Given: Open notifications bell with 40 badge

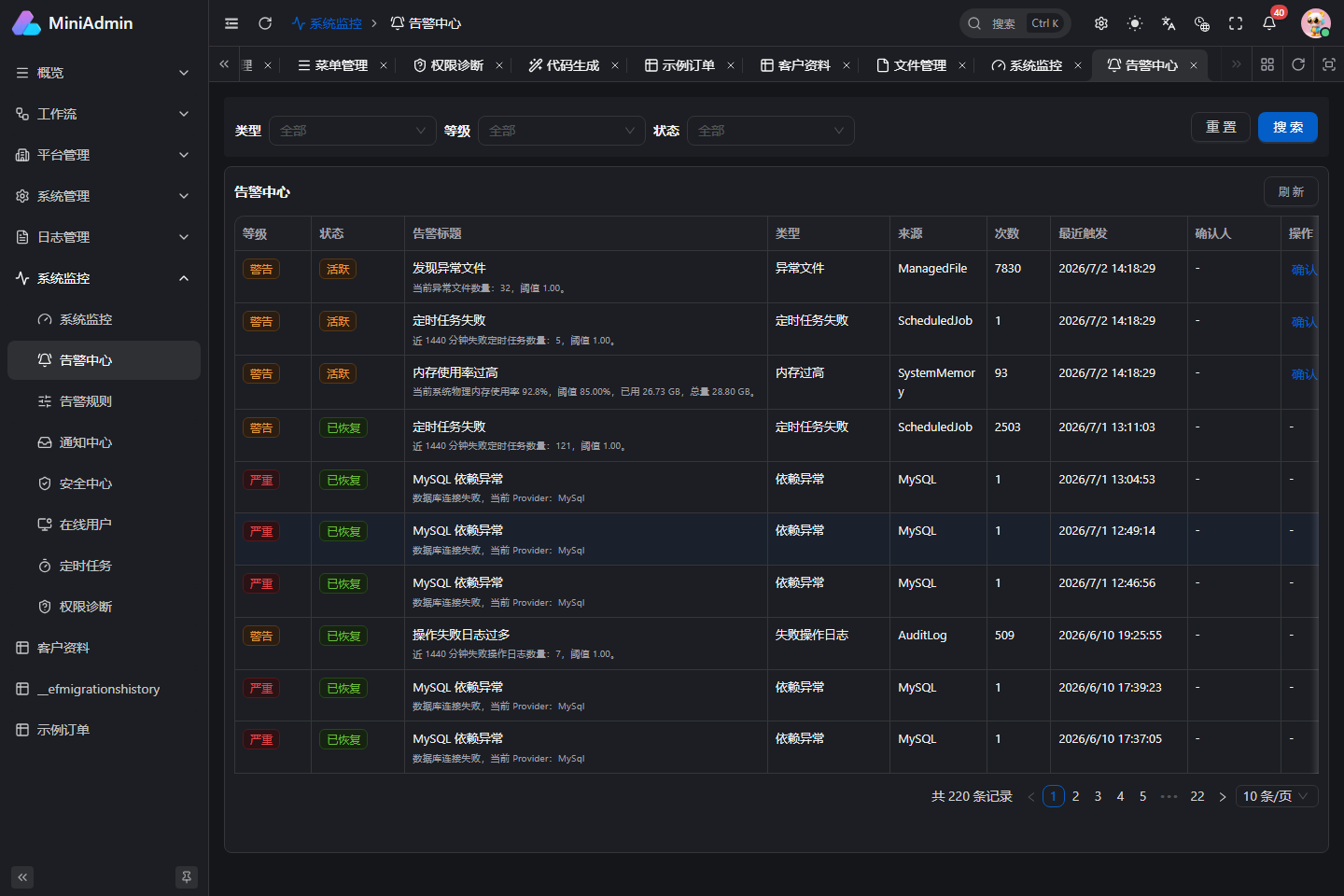Looking at the screenshot, I should (1269, 23).
